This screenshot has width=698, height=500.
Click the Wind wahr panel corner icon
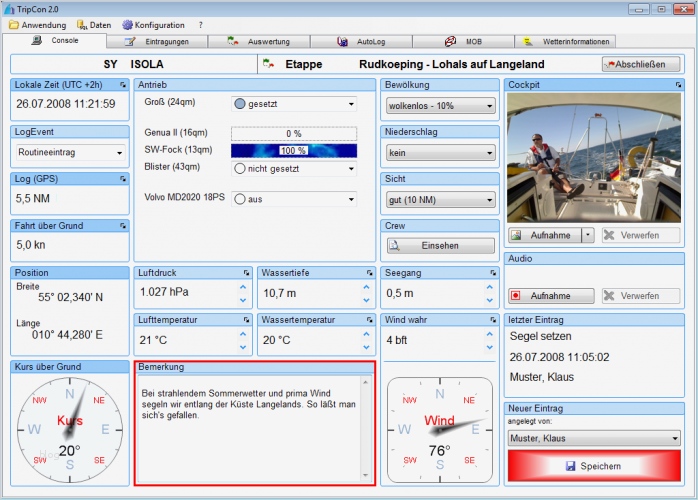pos(493,320)
